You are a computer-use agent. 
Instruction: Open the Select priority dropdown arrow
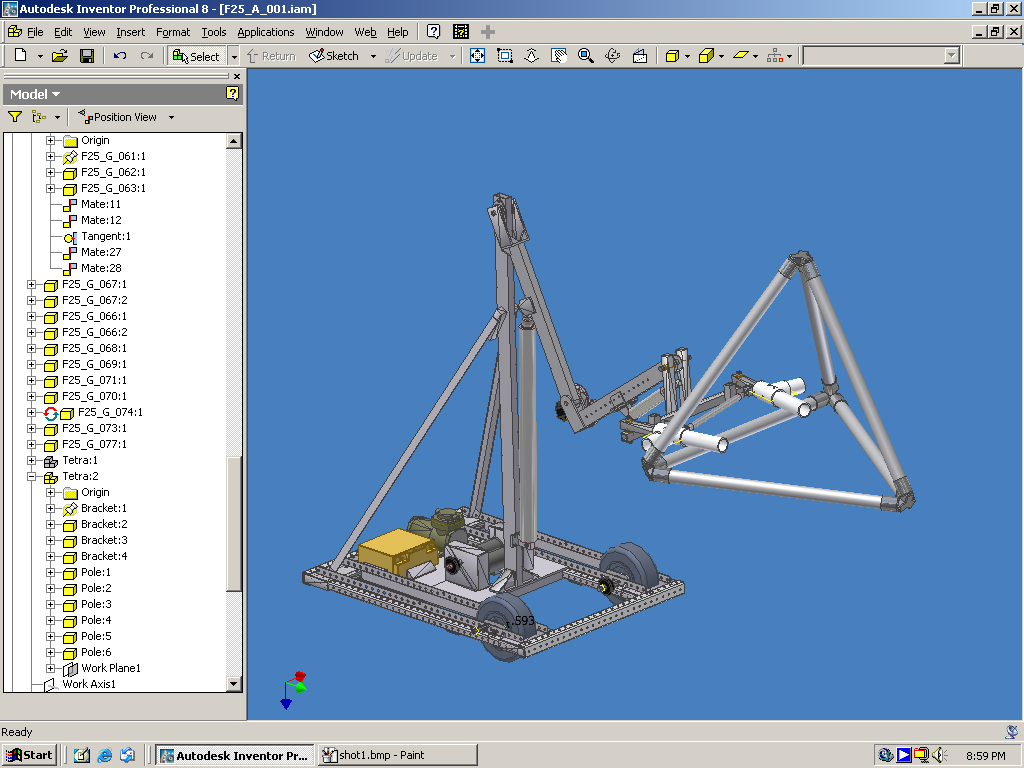(234, 56)
